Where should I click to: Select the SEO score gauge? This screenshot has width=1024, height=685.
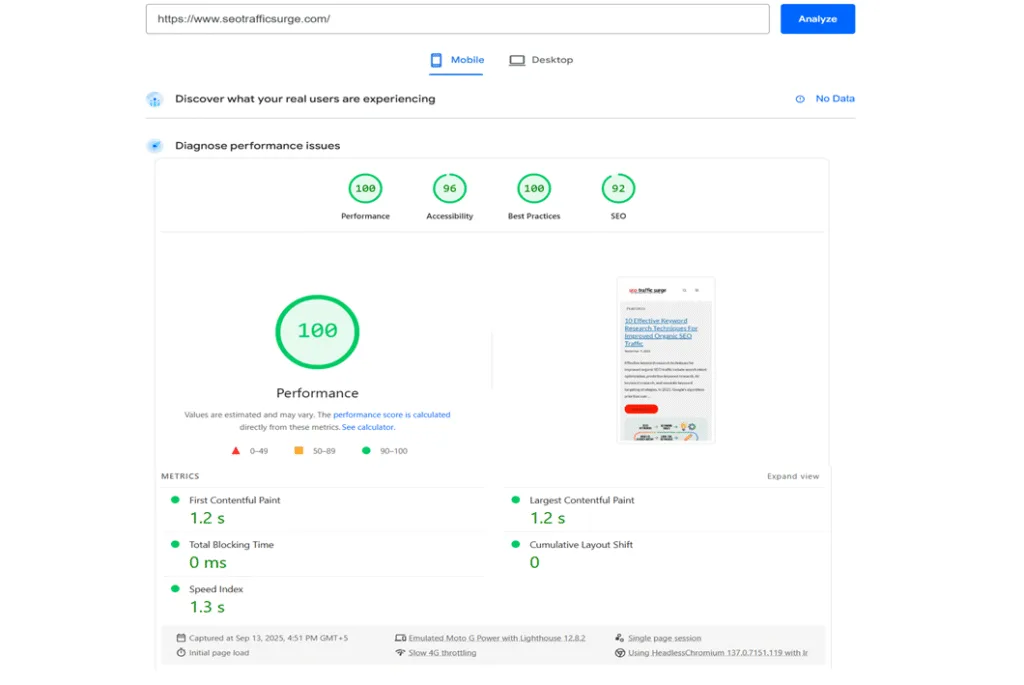[618, 188]
